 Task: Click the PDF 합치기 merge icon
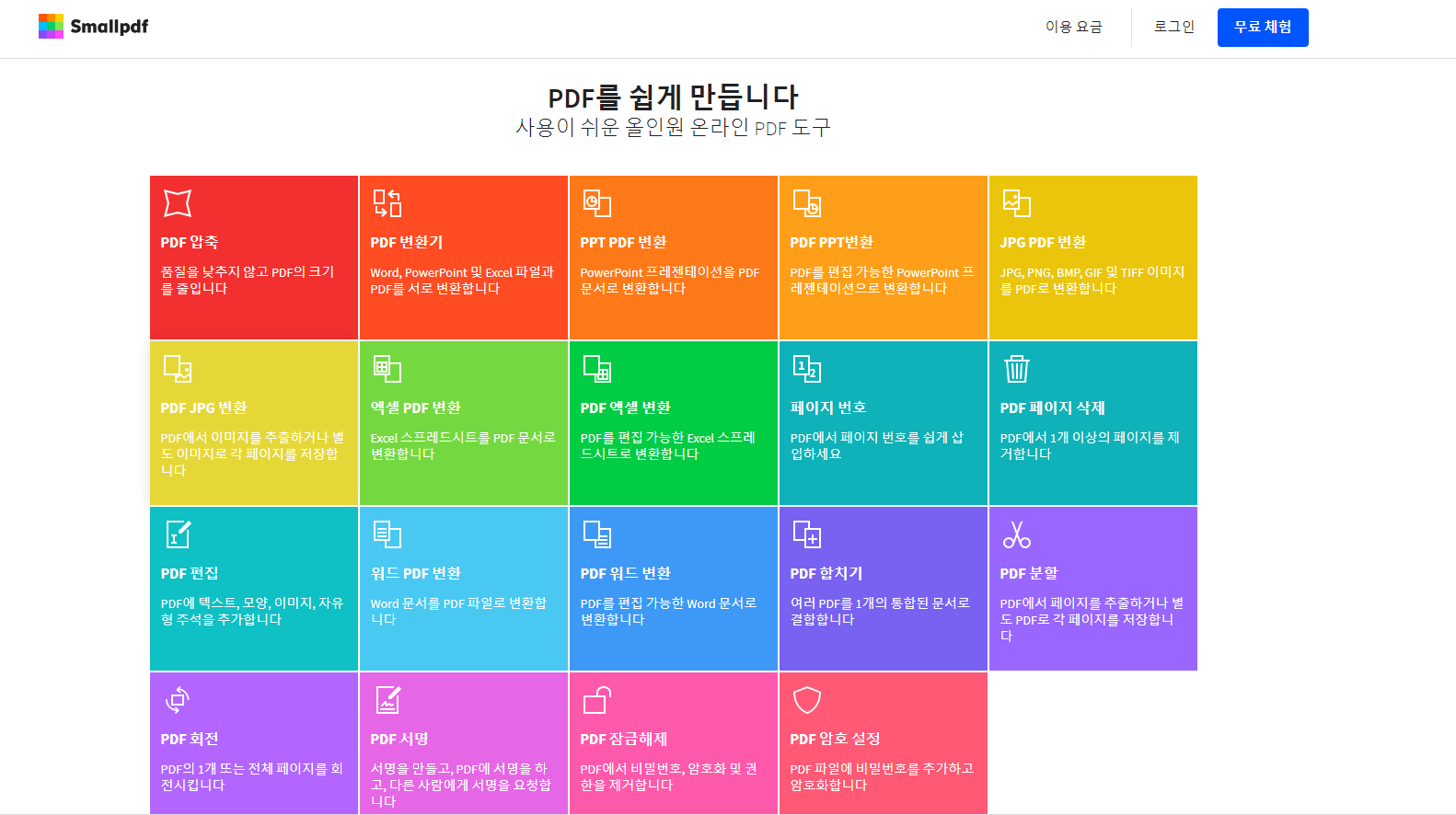(x=807, y=534)
